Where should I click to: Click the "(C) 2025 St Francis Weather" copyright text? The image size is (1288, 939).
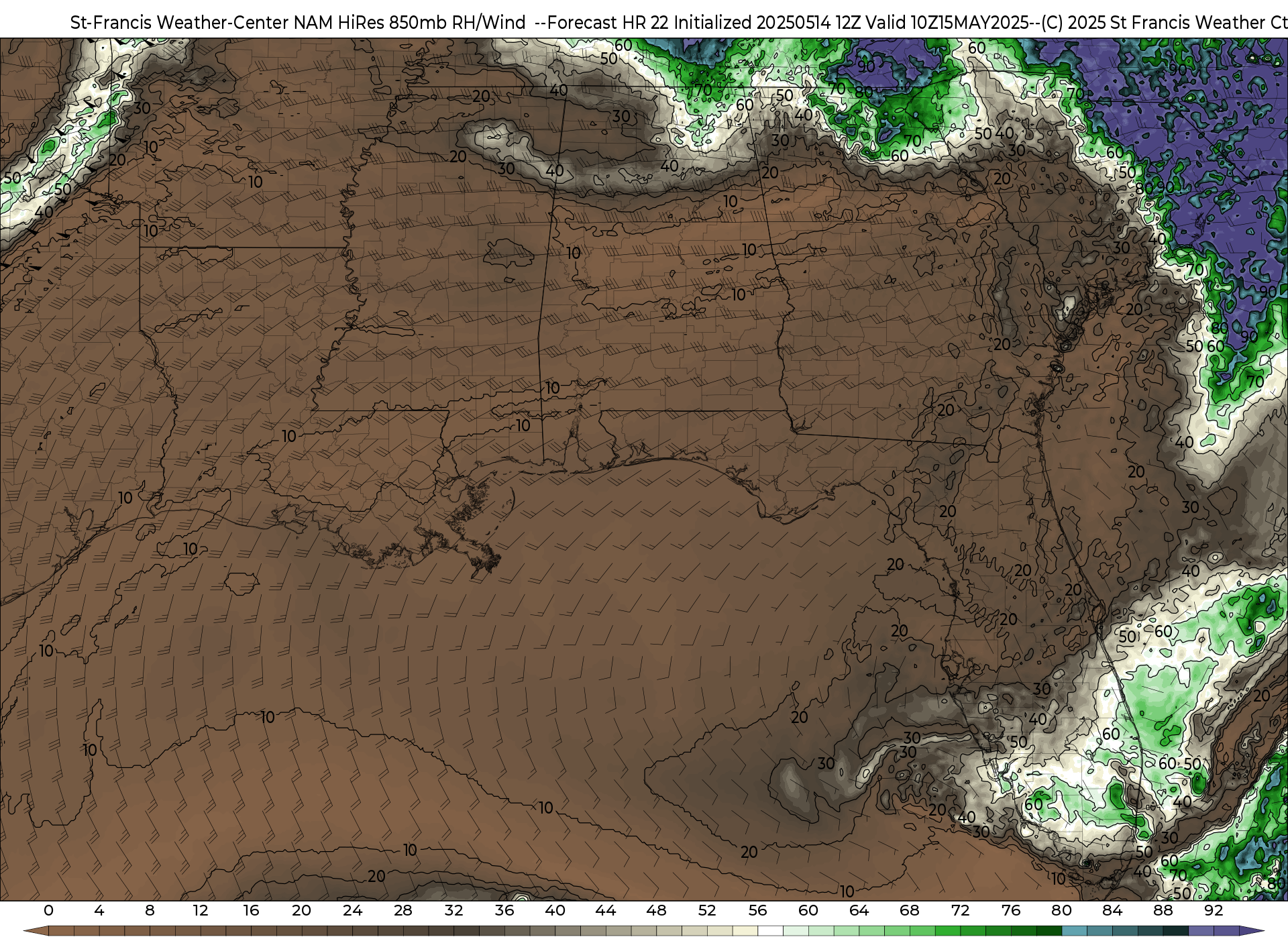(1153, 23)
